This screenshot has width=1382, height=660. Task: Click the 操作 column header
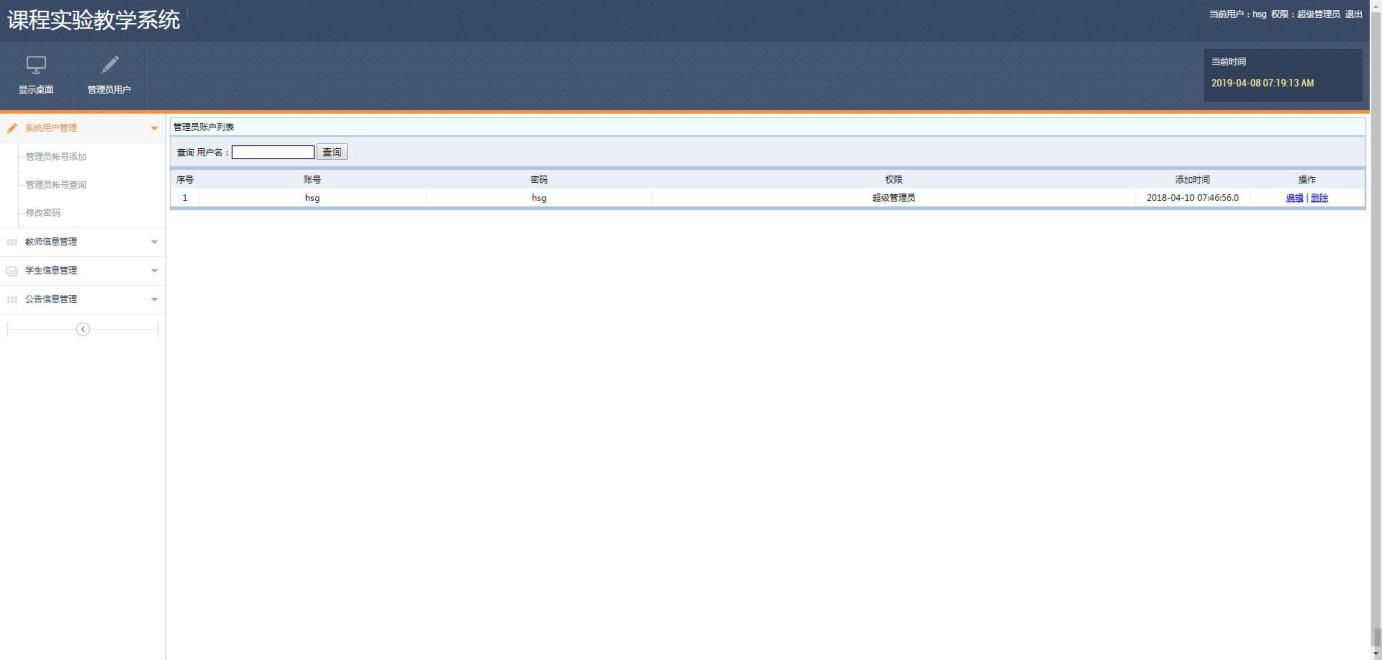click(x=1307, y=180)
